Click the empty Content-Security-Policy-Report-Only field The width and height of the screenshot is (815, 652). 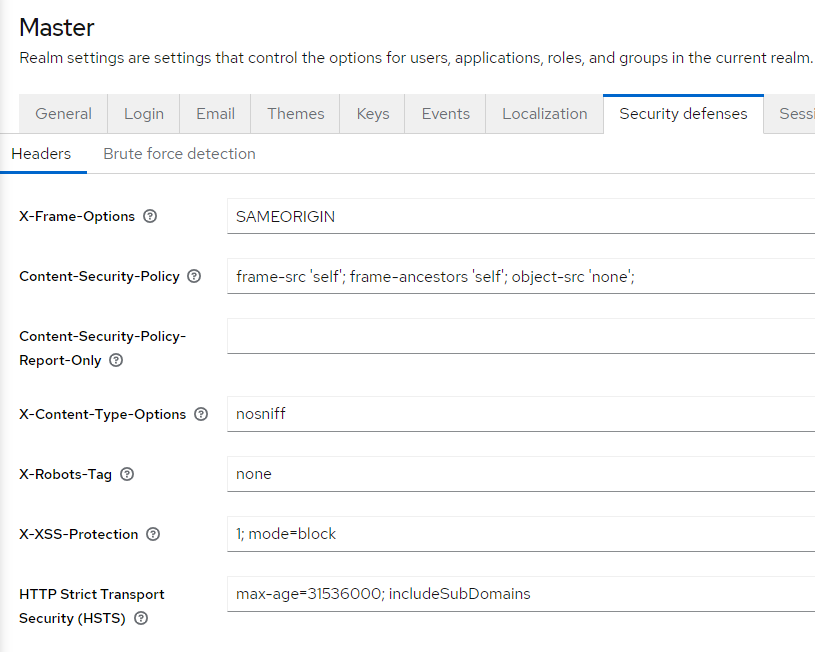pos(520,336)
